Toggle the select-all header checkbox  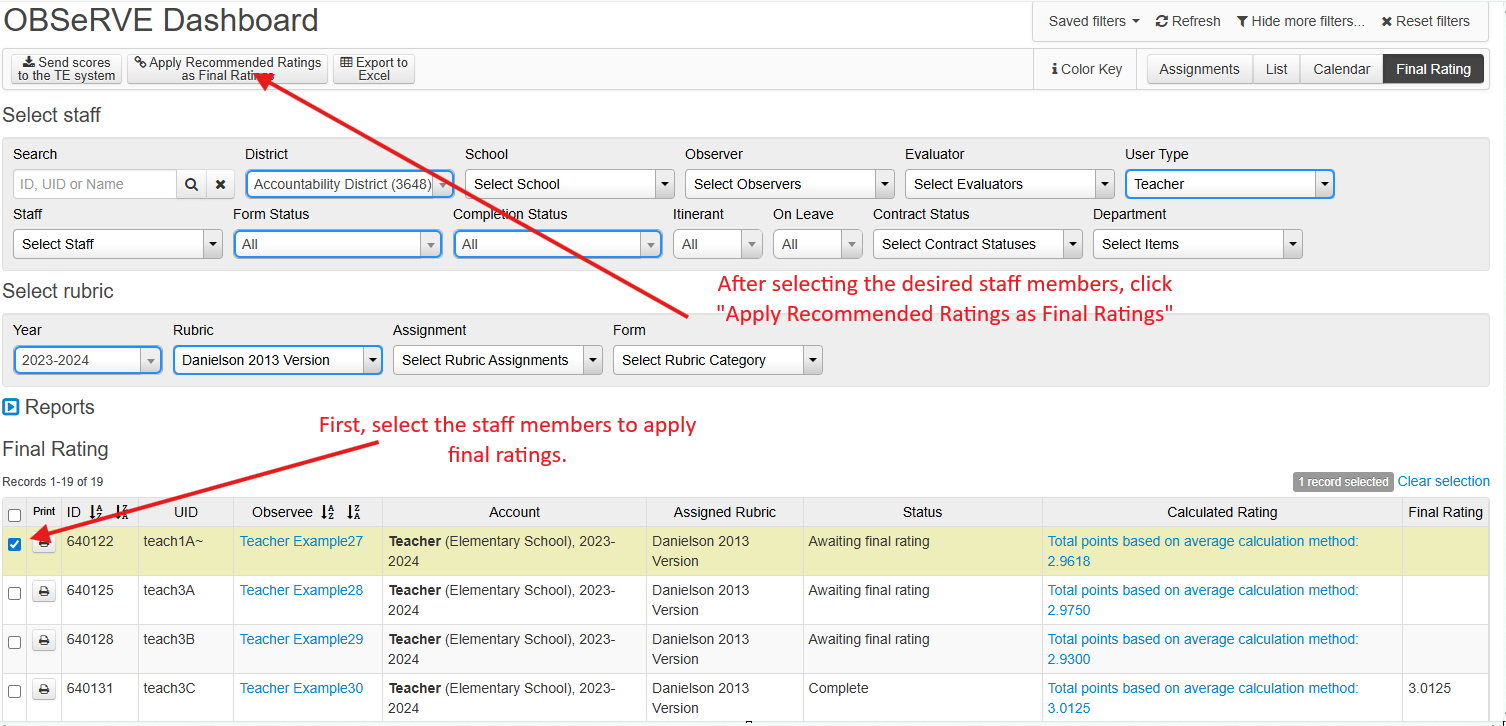(14, 515)
